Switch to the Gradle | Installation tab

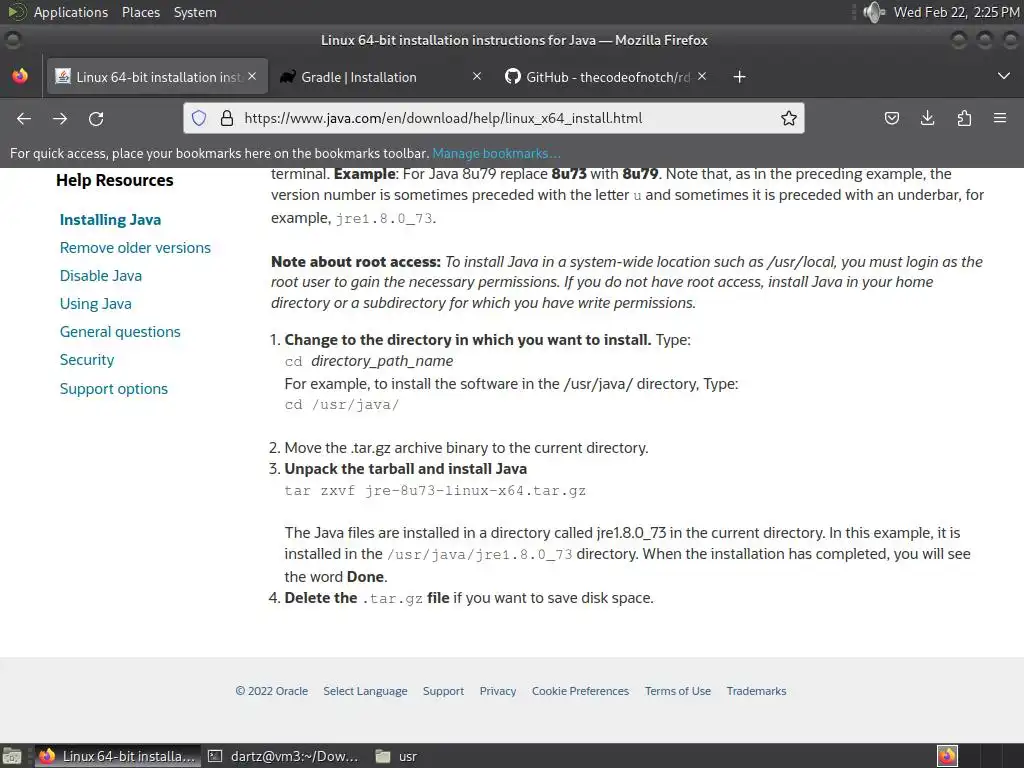[x=381, y=77]
